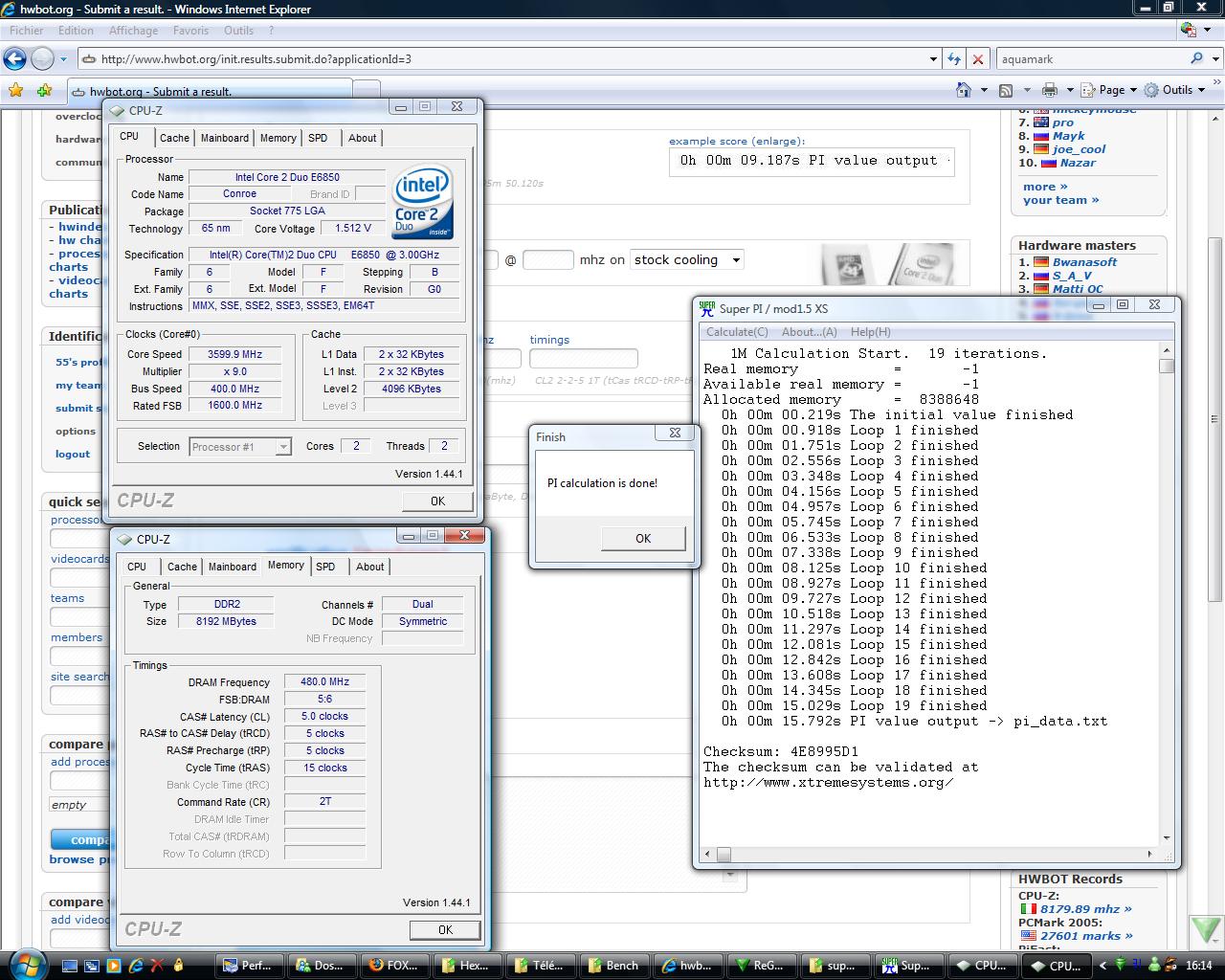Open About...(A) menu in Super PI
Screen dimensions: 1225x980
810,332
